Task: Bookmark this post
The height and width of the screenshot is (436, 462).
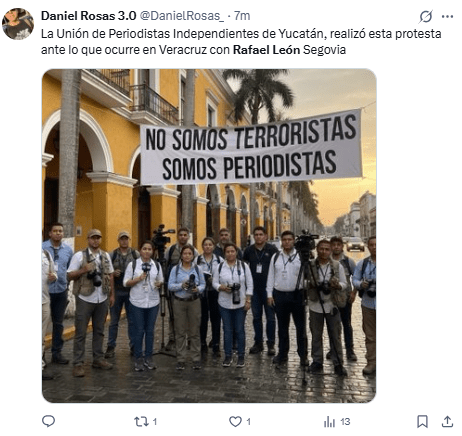Action: point(422,422)
